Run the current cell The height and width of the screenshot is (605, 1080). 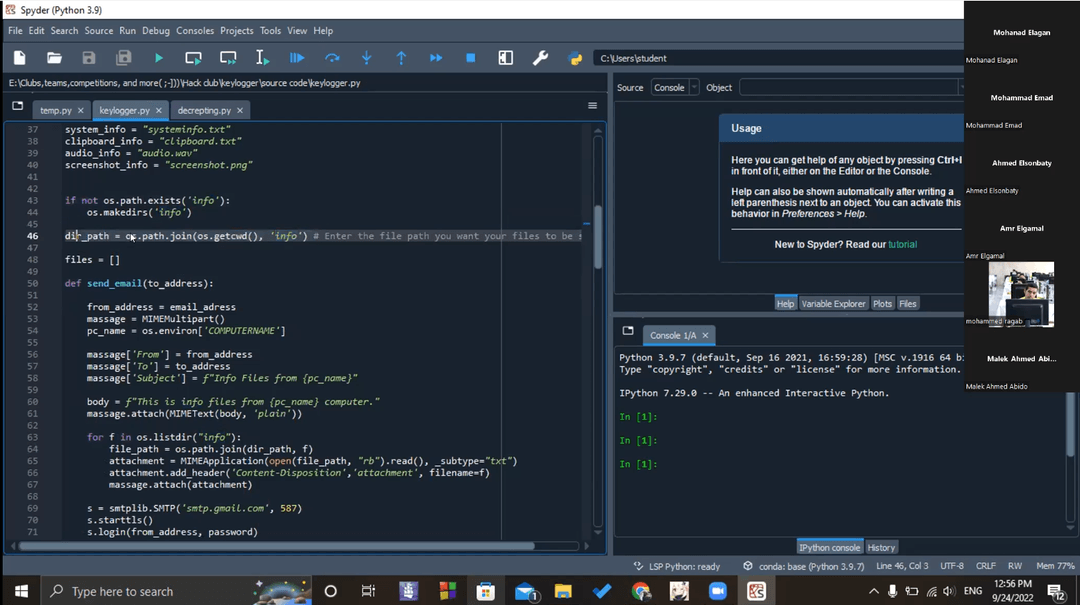pos(194,58)
